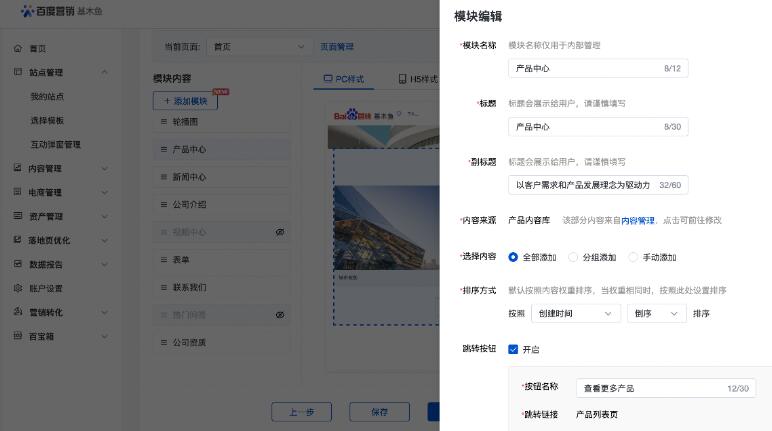Open the 内容管理 link in content source
The image size is (772, 431).
(637, 220)
